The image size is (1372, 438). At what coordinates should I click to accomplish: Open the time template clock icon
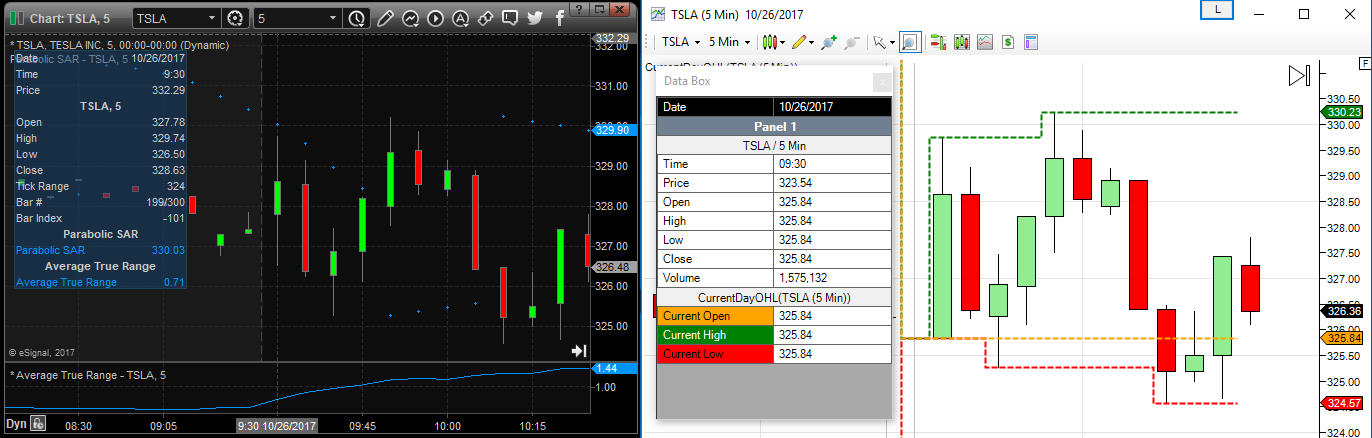point(357,18)
